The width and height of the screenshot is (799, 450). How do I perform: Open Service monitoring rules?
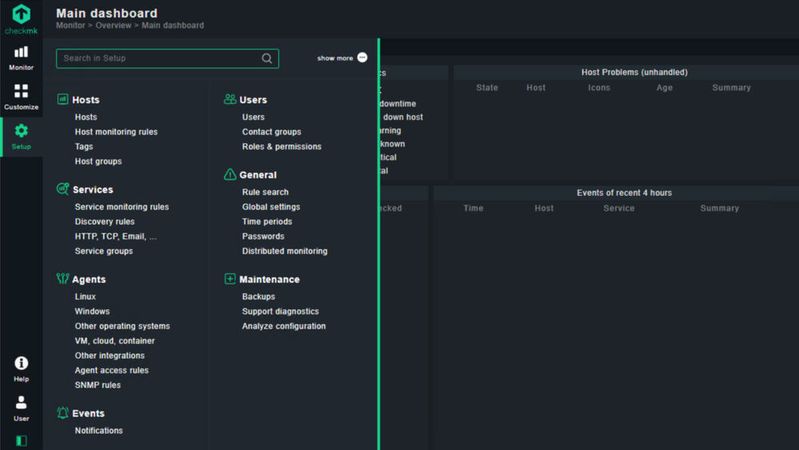point(122,207)
